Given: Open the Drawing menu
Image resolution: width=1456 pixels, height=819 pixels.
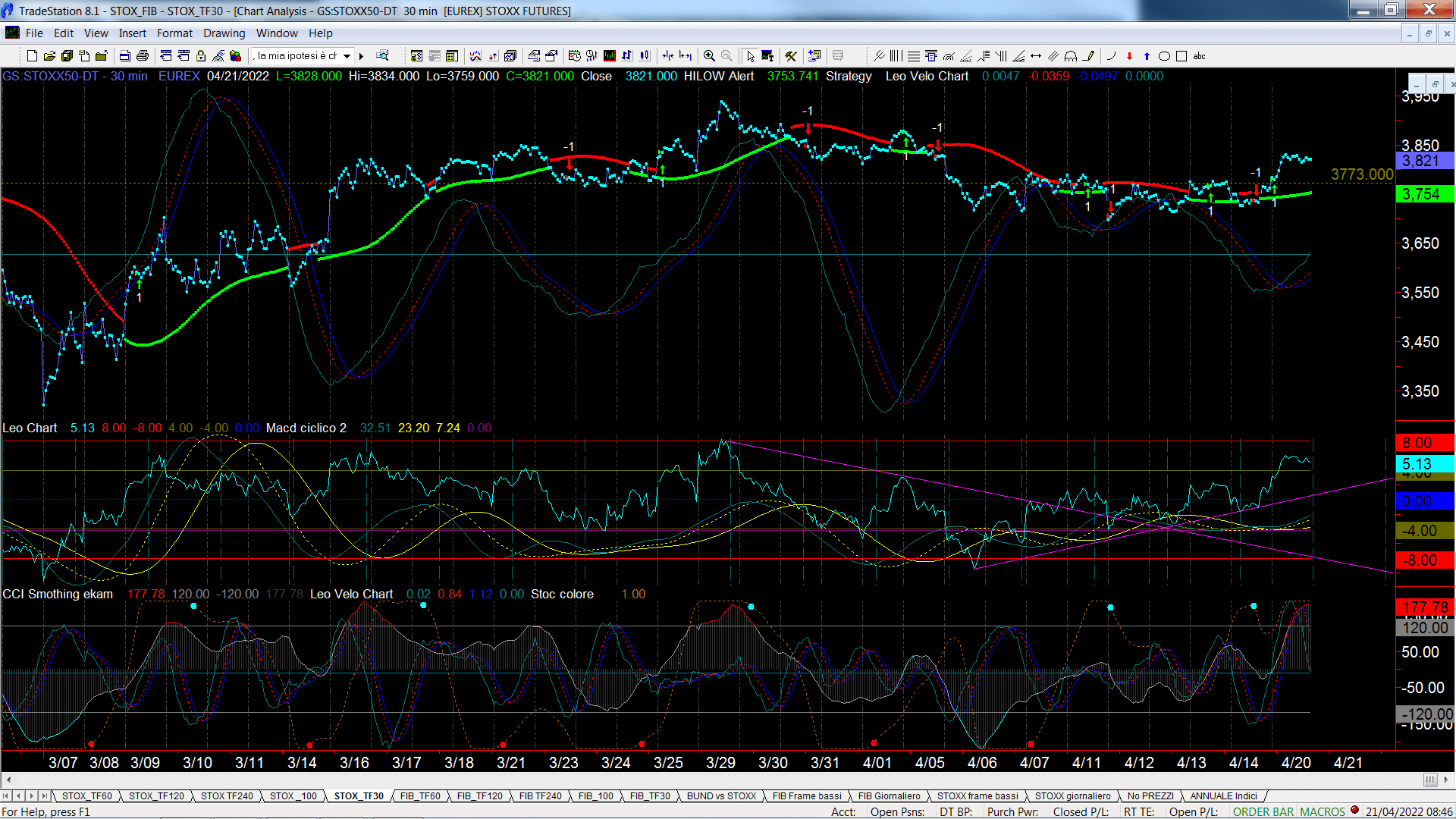Looking at the screenshot, I should click(x=224, y=33).
